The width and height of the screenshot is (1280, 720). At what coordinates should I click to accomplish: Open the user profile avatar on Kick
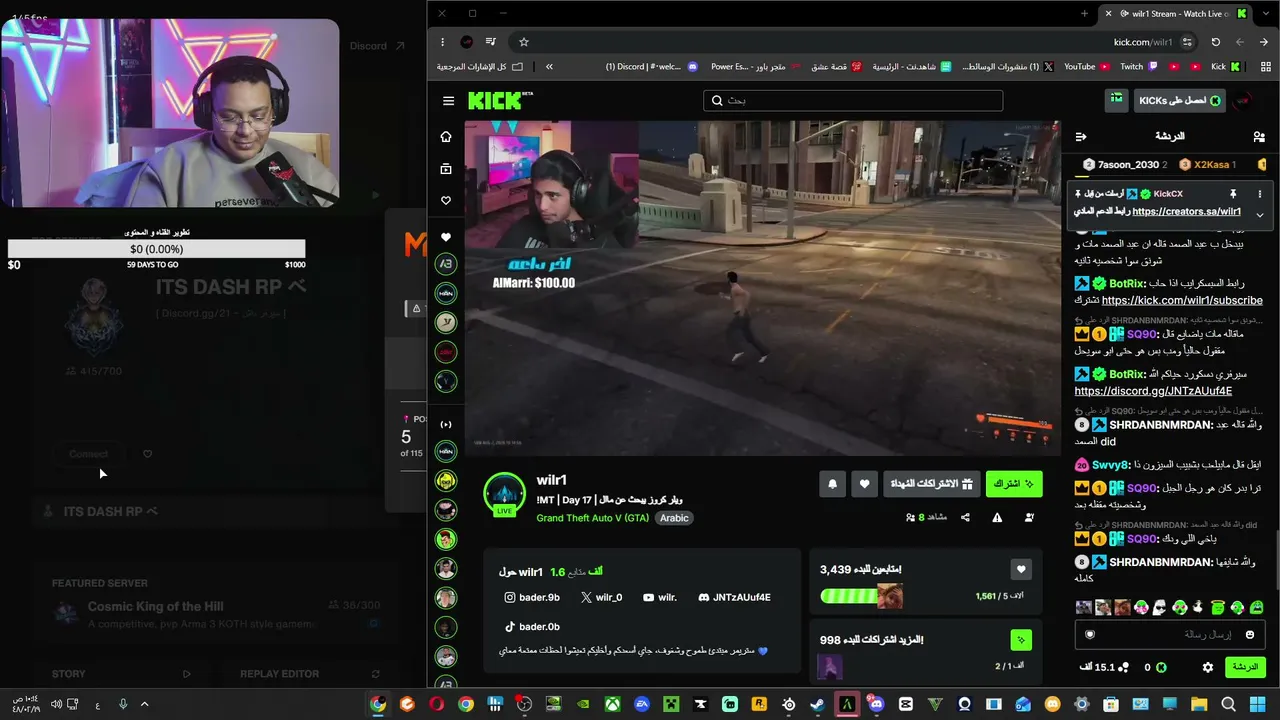[x=1243, y=100]
